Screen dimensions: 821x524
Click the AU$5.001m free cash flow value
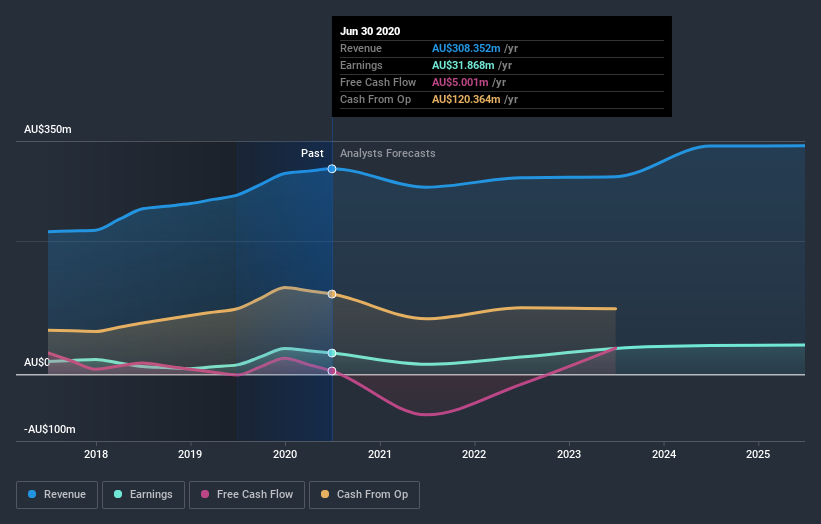point(460,82)
